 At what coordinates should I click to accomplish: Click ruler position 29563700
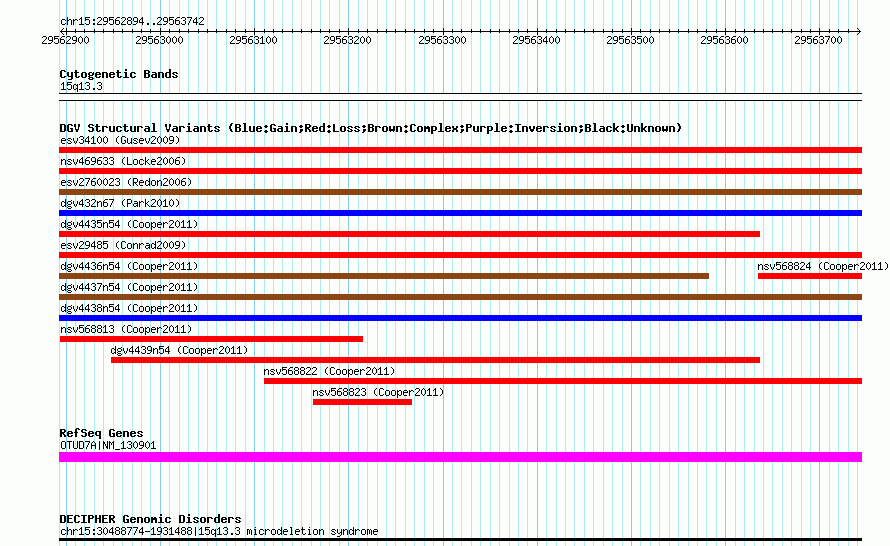click(818, 40)
